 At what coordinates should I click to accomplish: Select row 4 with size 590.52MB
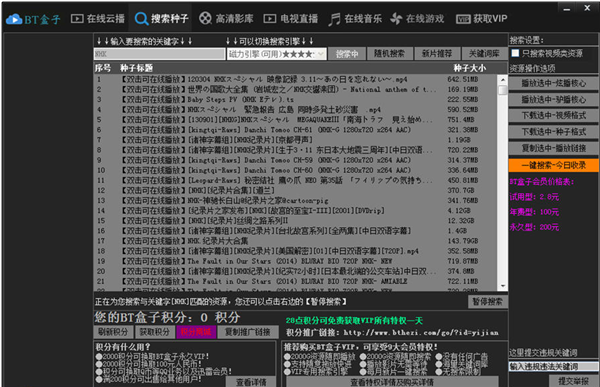point(295,109)
